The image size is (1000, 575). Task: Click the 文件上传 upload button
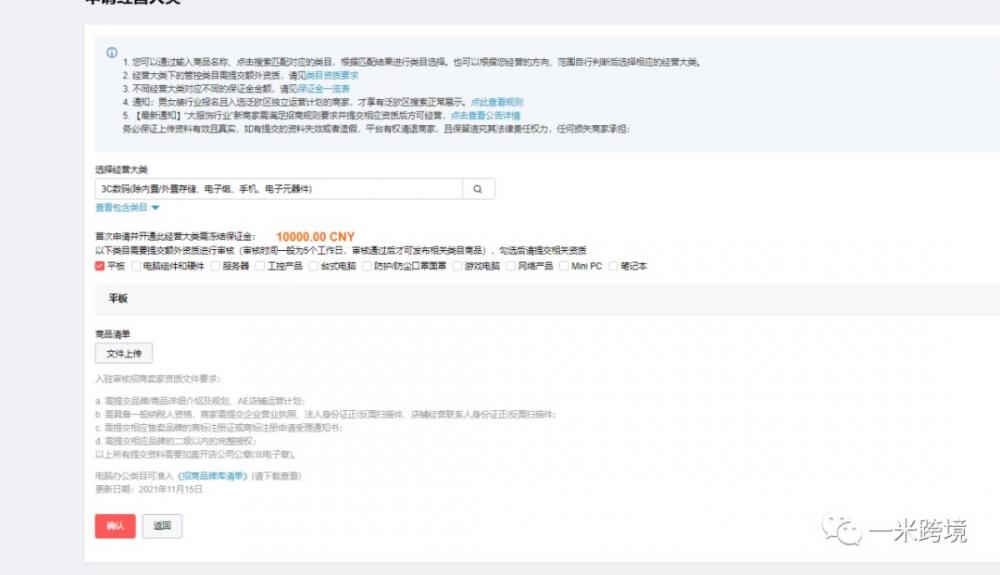pyautogui.click(x=124, y=353)
